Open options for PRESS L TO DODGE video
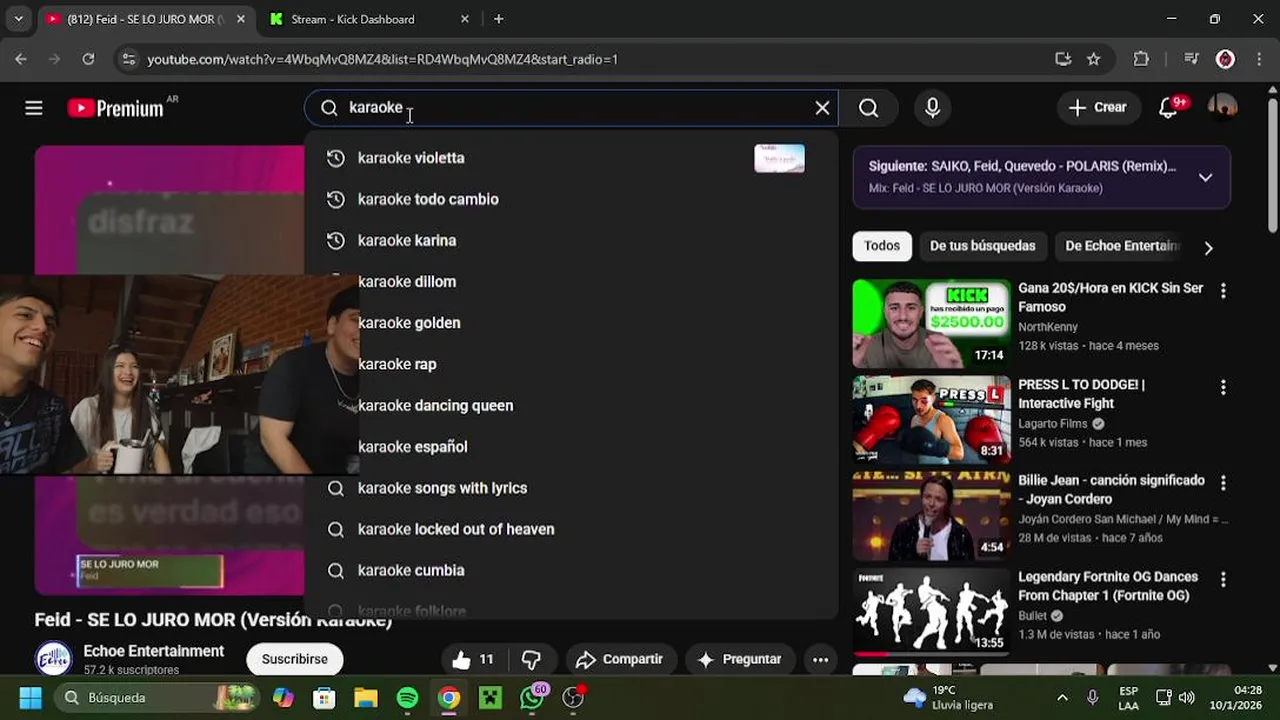This screenshot has width=1280, height=720. [x=1222, y=387]
